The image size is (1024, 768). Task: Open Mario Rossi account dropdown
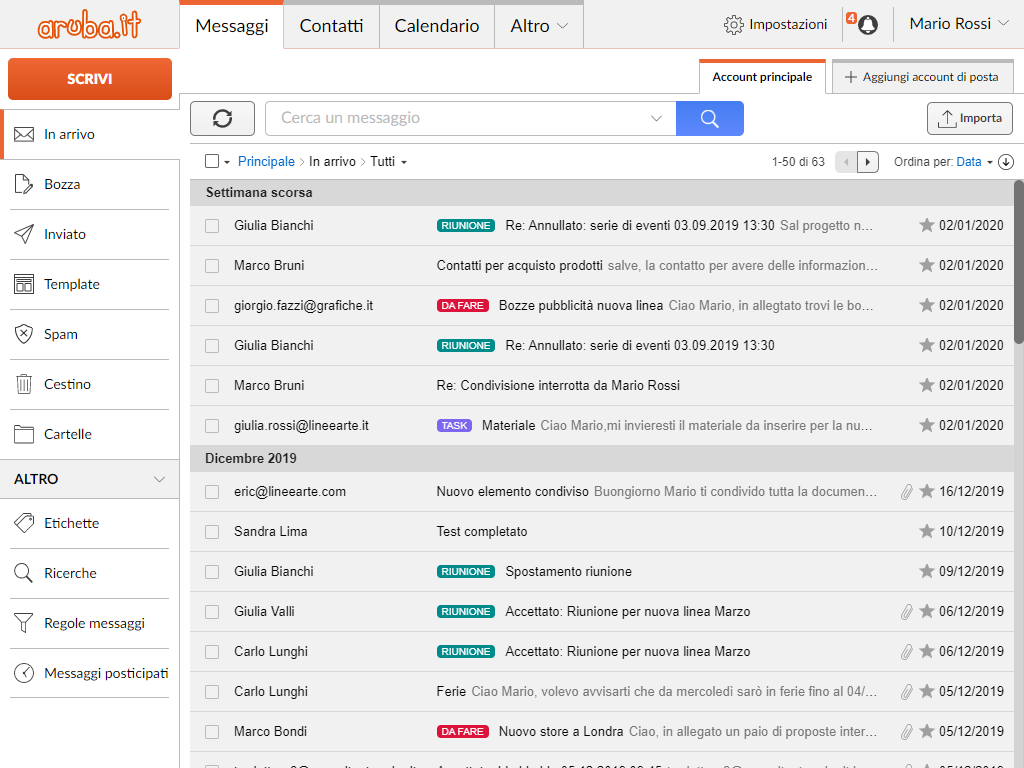click(959, 24)
